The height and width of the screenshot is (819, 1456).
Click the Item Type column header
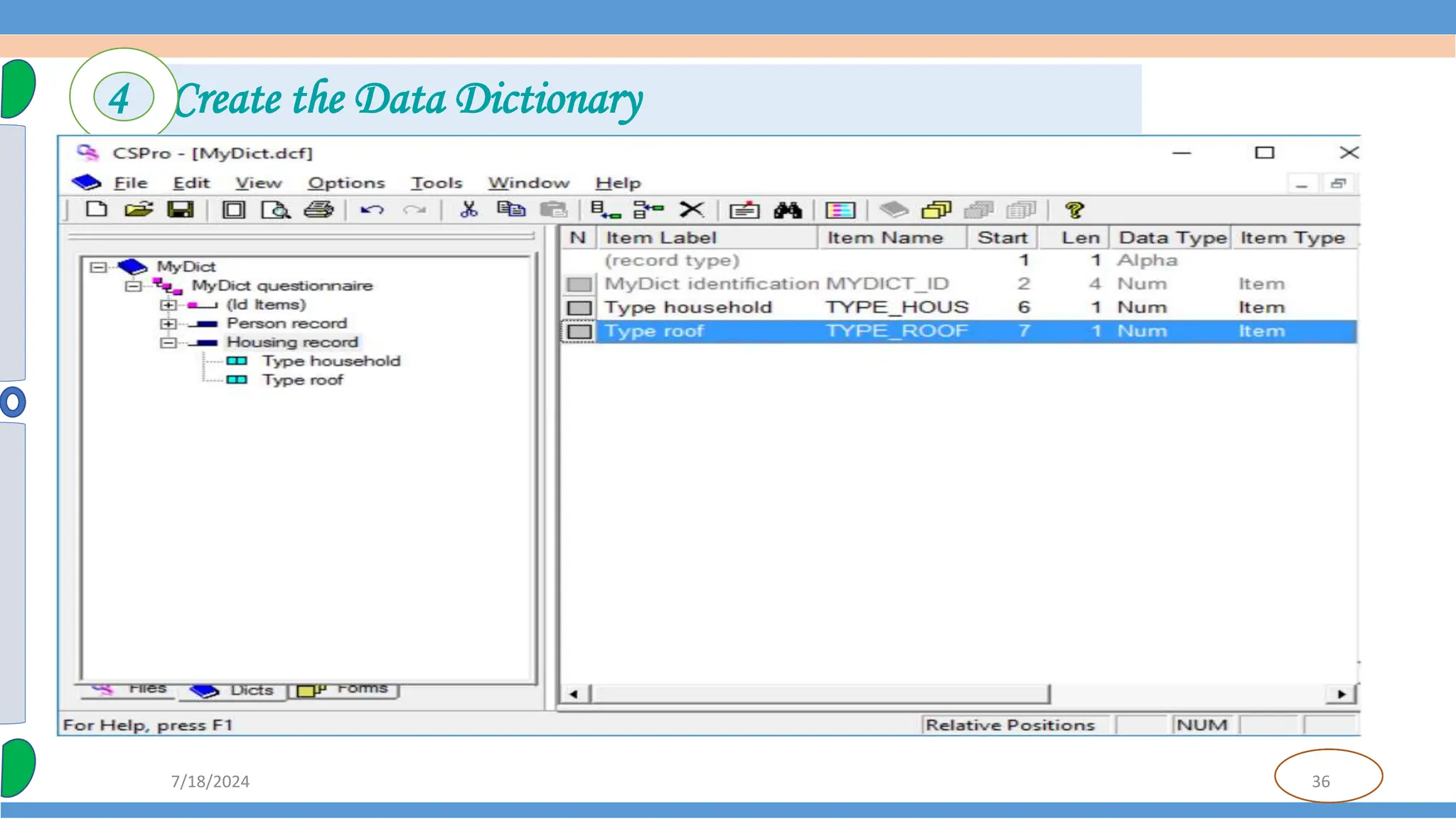[x=1294, y=237]
